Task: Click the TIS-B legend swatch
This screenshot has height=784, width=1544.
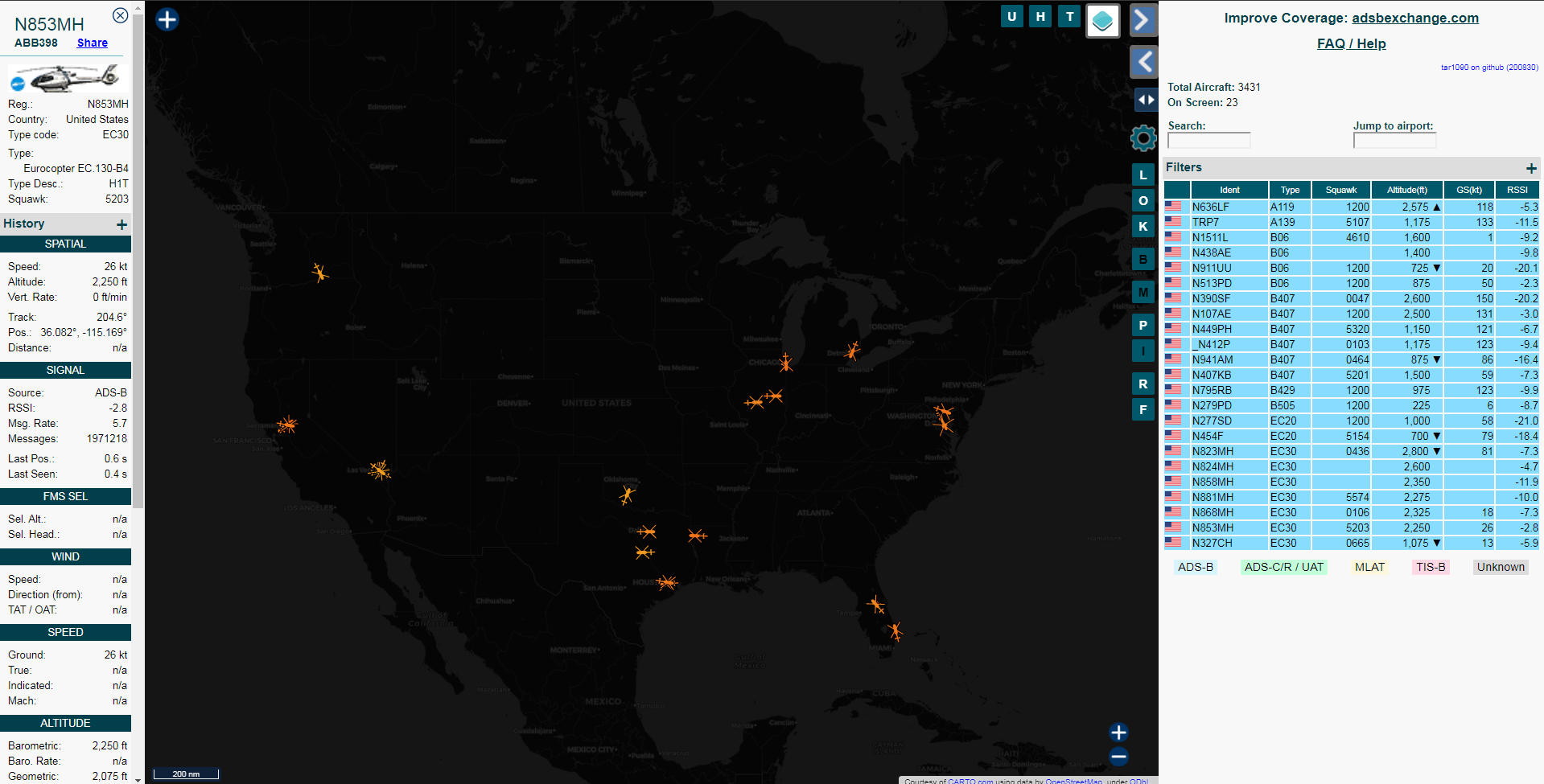Action: (1431, 567)
